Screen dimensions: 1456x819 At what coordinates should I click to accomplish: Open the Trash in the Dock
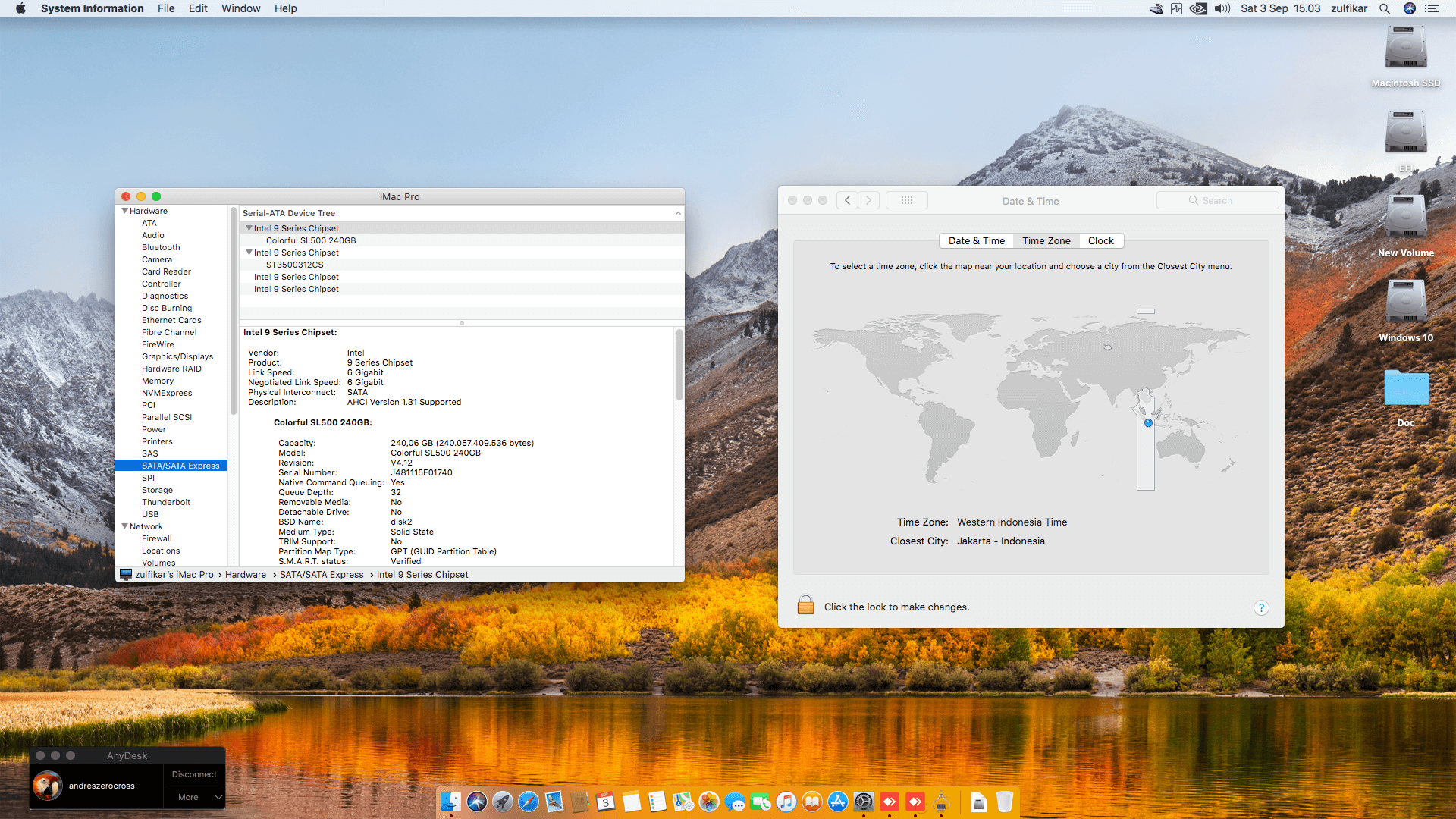coord(1006,802)
